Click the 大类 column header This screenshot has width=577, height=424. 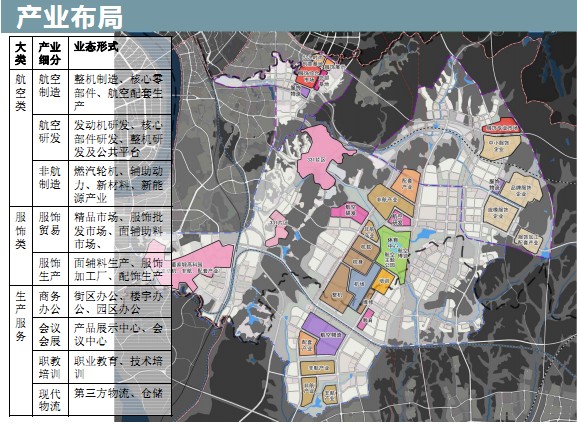tap(21, 53)
